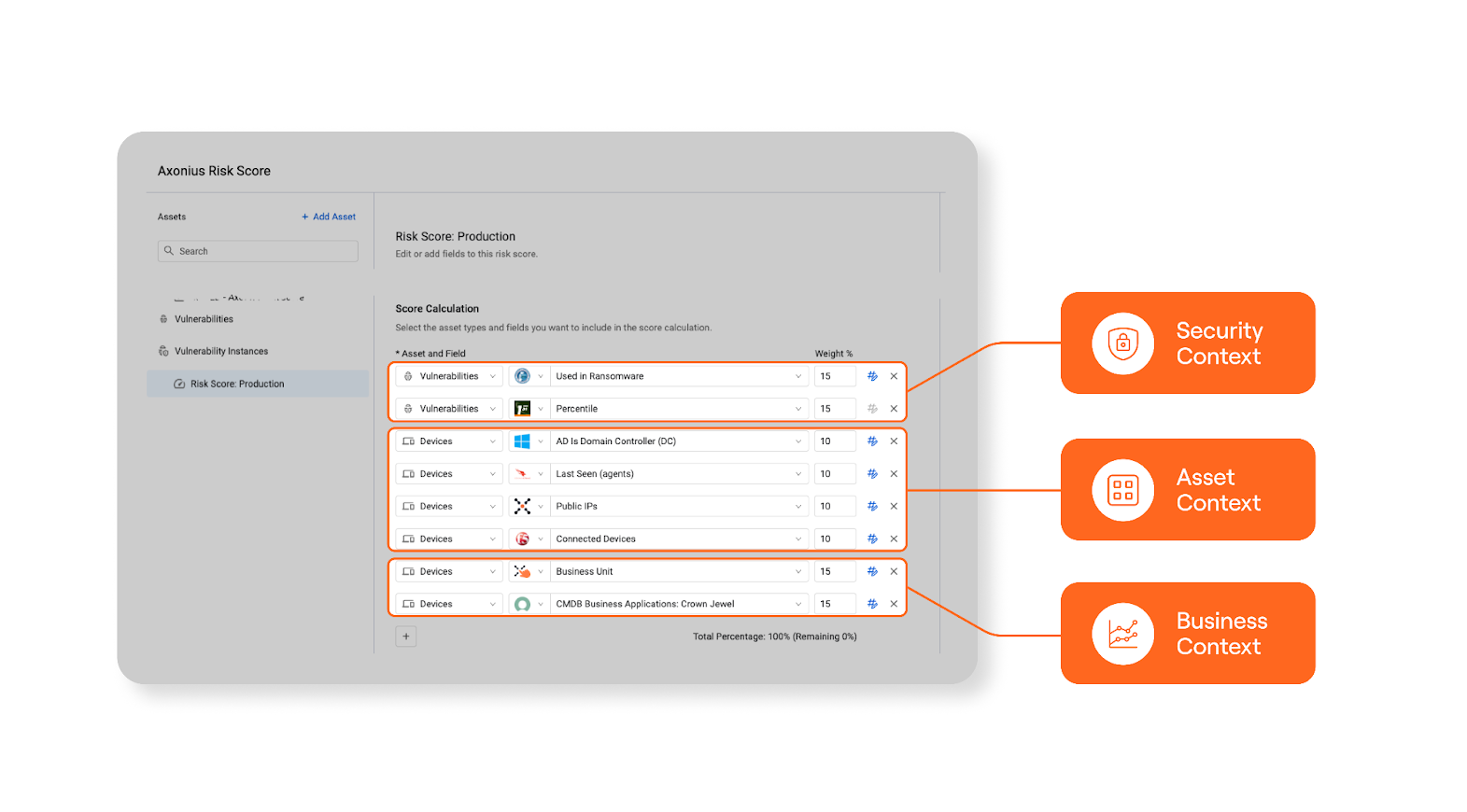This screenshot has width=1467, height=812.
Task: Remove the Used in Ransomware row
Action: pyautogui.click(x=894, y=376)
